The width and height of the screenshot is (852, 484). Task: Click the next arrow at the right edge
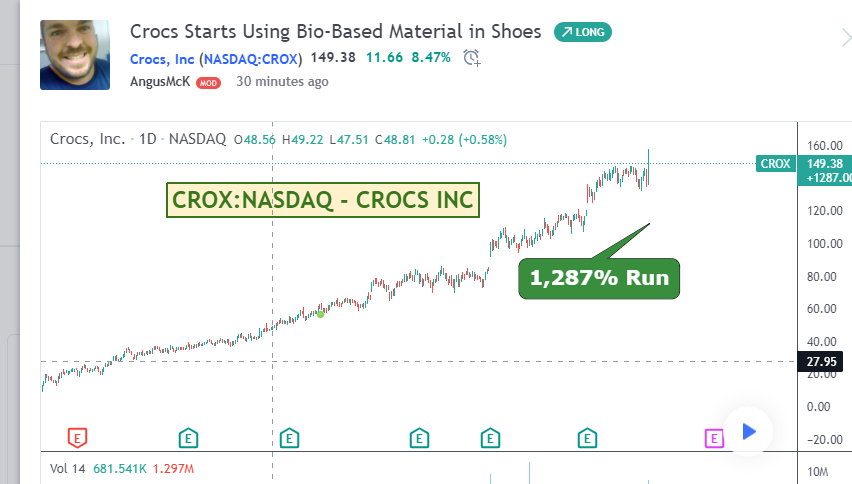pos(845,38)
